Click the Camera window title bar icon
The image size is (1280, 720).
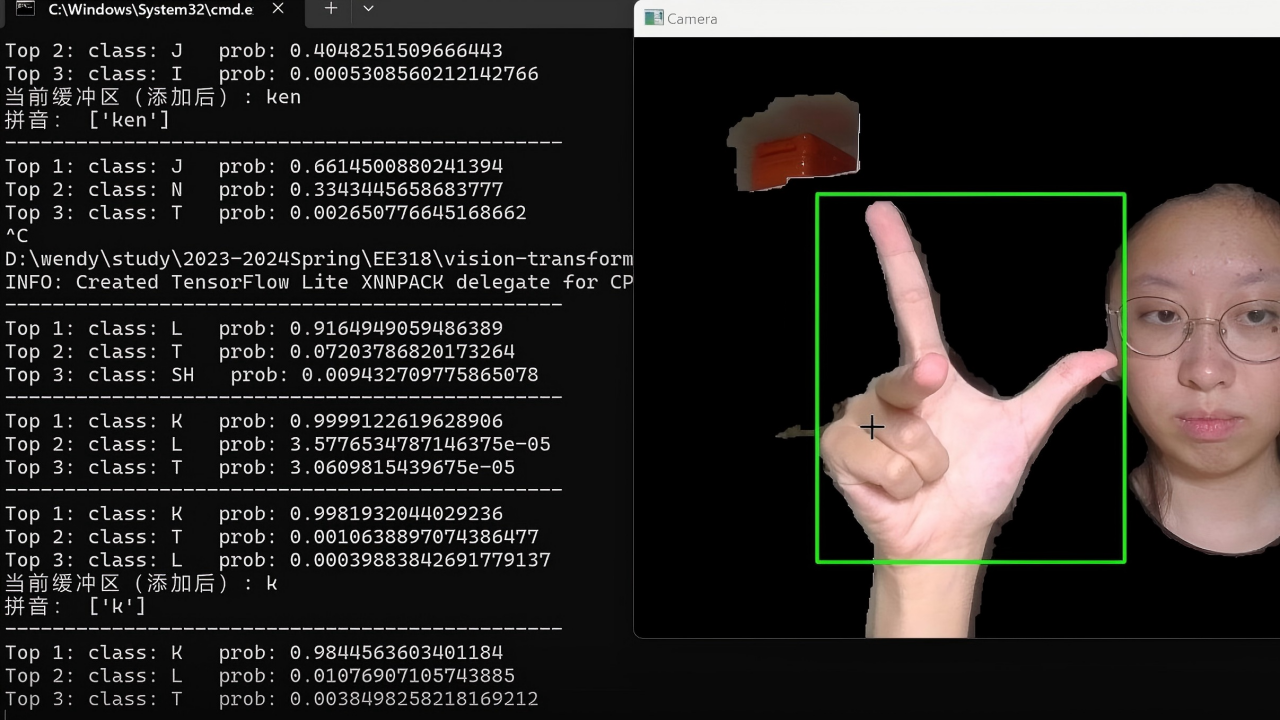tap(654, 18)
